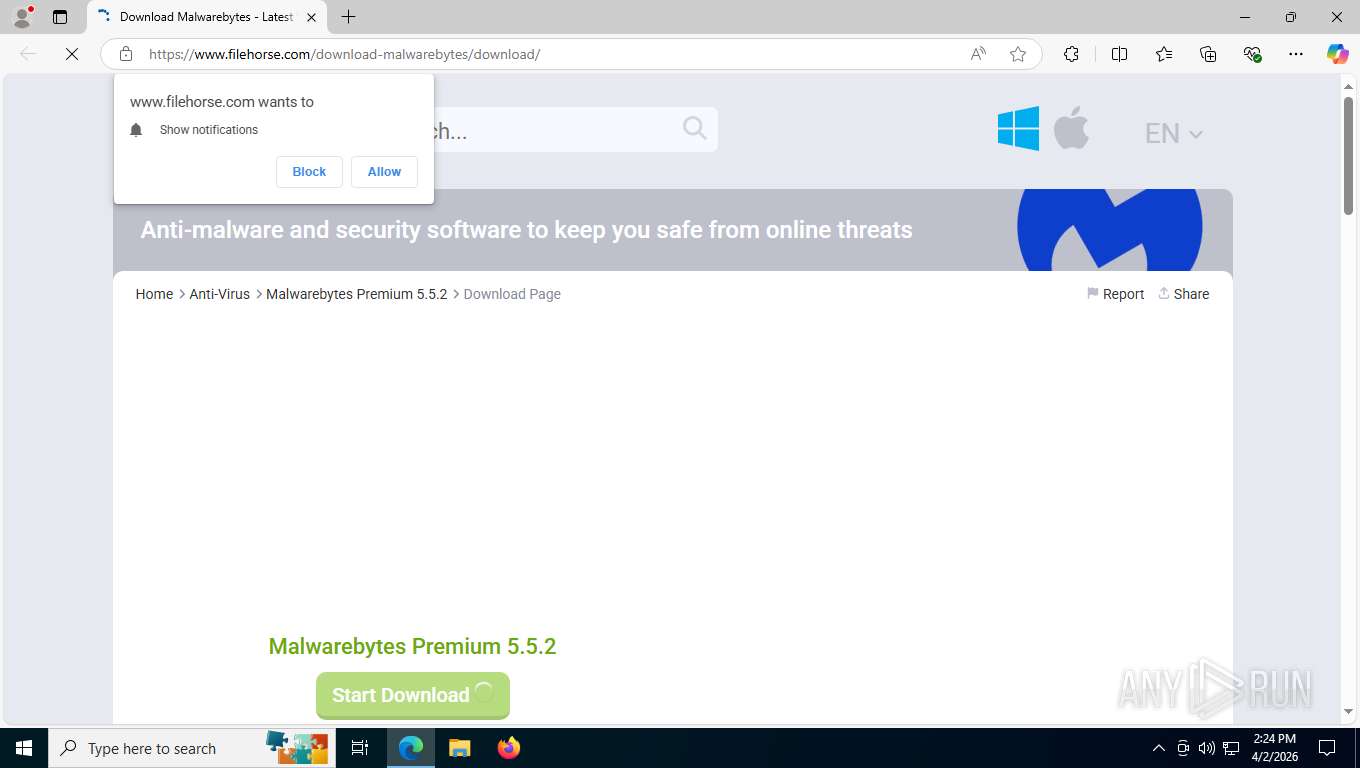The width and height of the screenshot is (1360, 768).
Task: Add this page to favorites star icon
Action: [x=1018, y=54]
